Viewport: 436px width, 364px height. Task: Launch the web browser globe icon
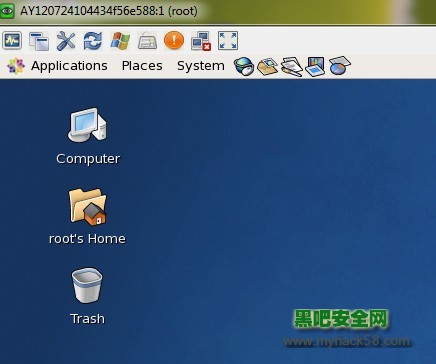[244, 66]
